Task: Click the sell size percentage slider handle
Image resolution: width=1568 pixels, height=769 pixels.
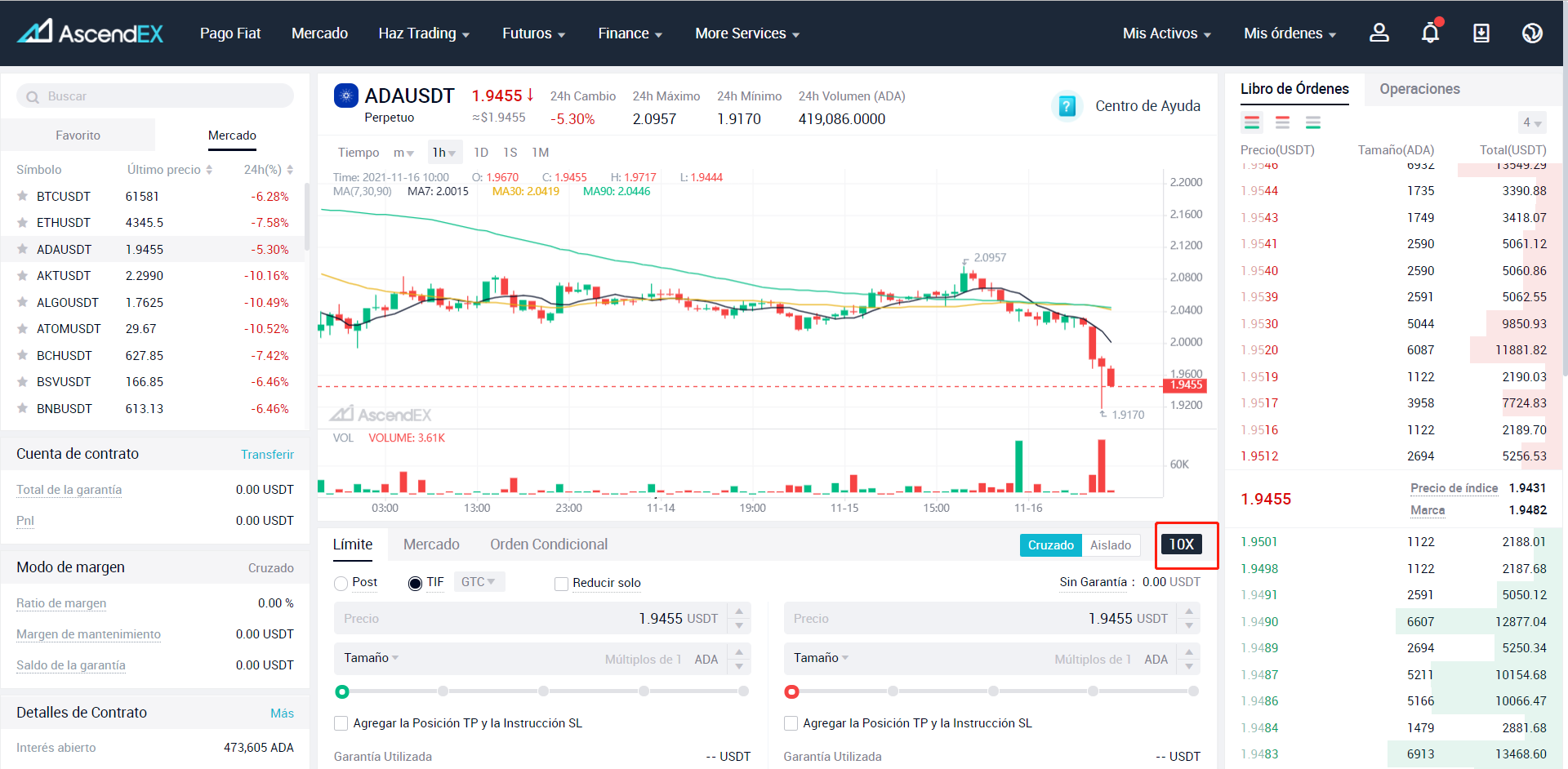Action: coord(791,691)
